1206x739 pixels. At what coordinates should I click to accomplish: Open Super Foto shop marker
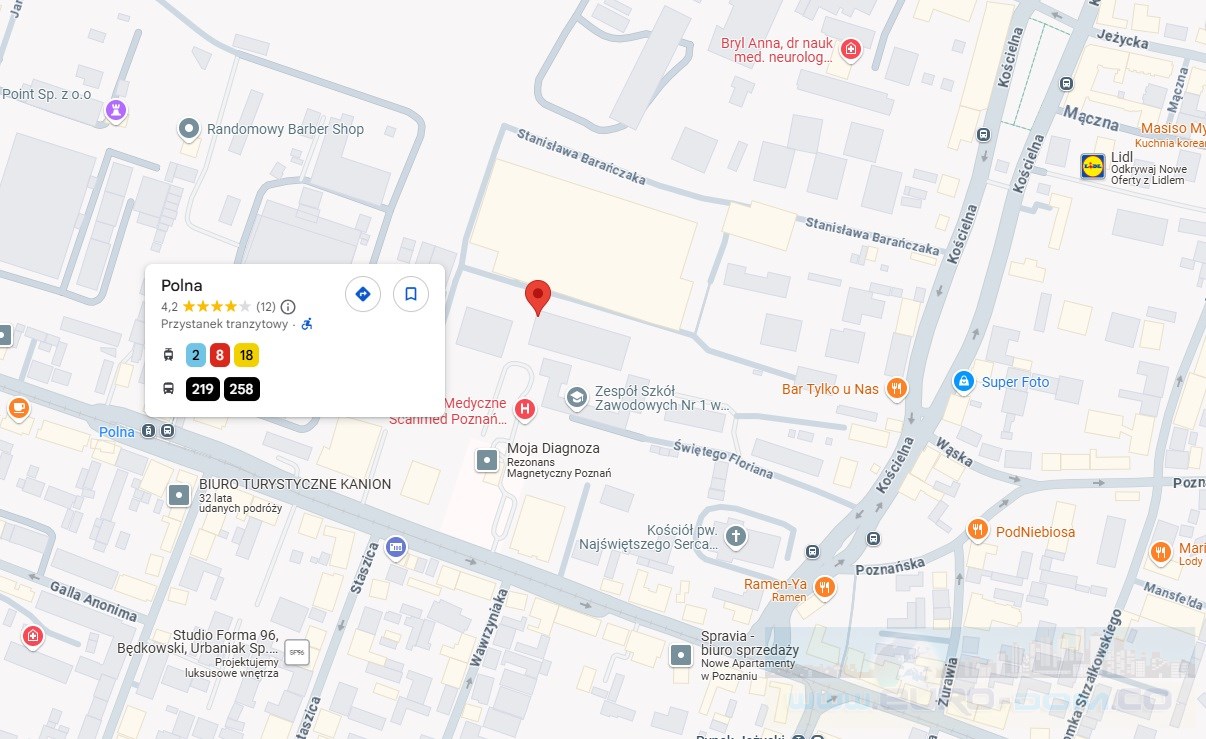click(x=963, y=381)
